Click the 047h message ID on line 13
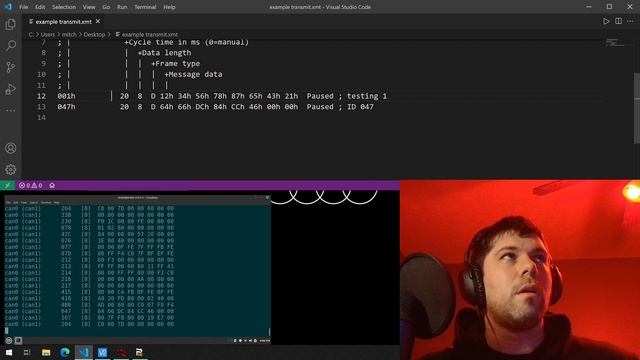This screenshot has height=360, width=640. click(x=66, y=107)
